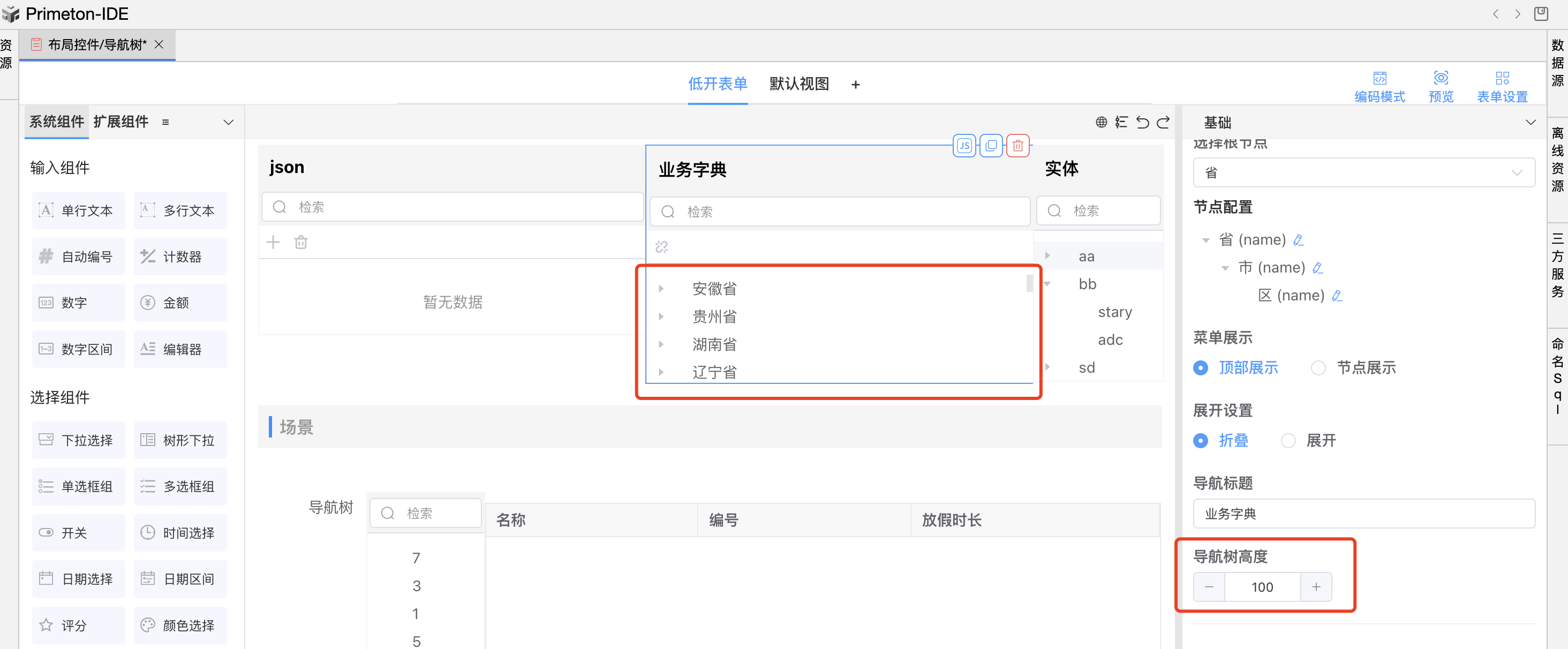Switch to the 默认视图 tab
This screenshot has height=649, width=1568.
tap(798, 84)
